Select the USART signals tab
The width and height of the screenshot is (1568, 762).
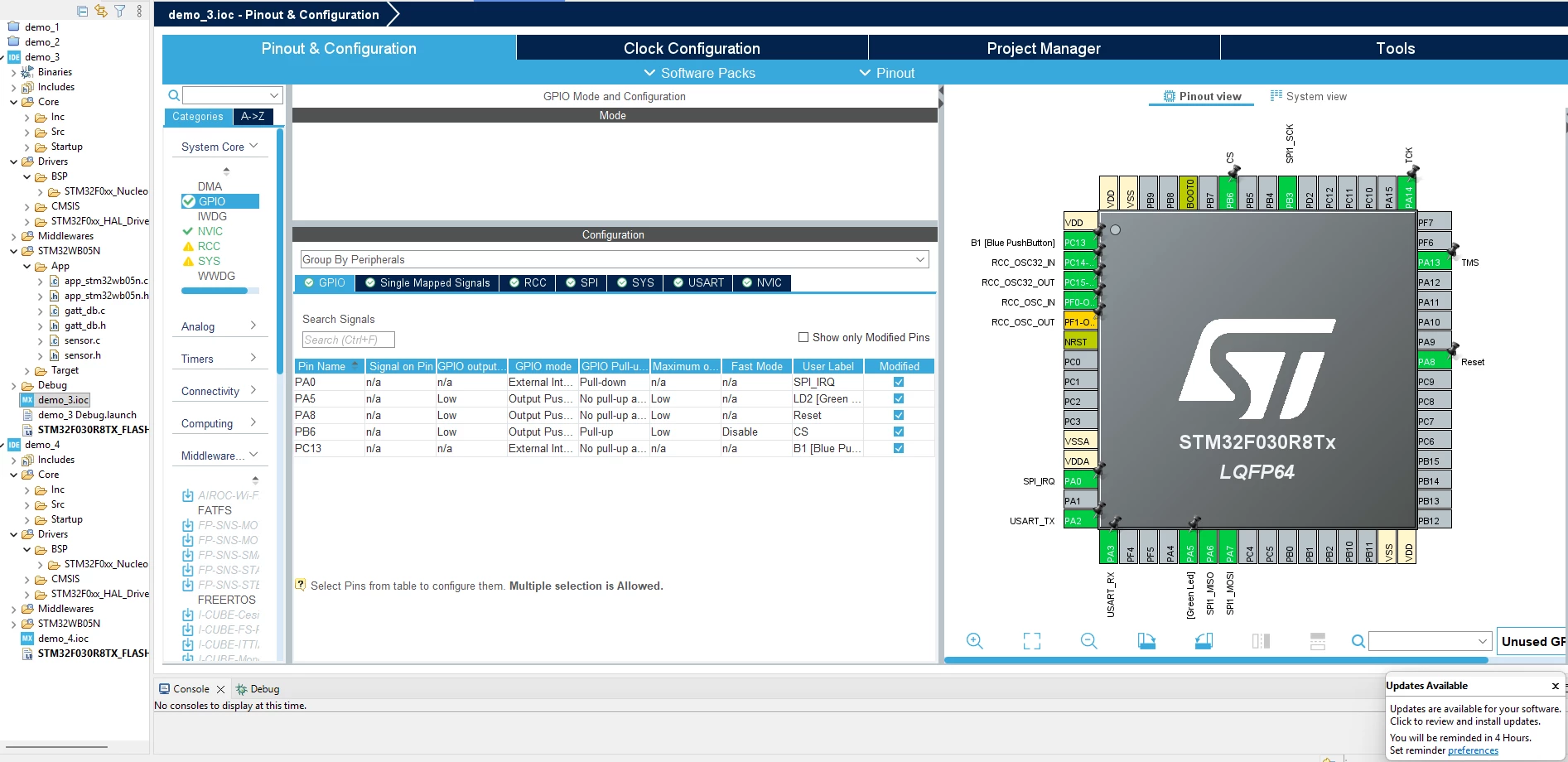[699, 283]
